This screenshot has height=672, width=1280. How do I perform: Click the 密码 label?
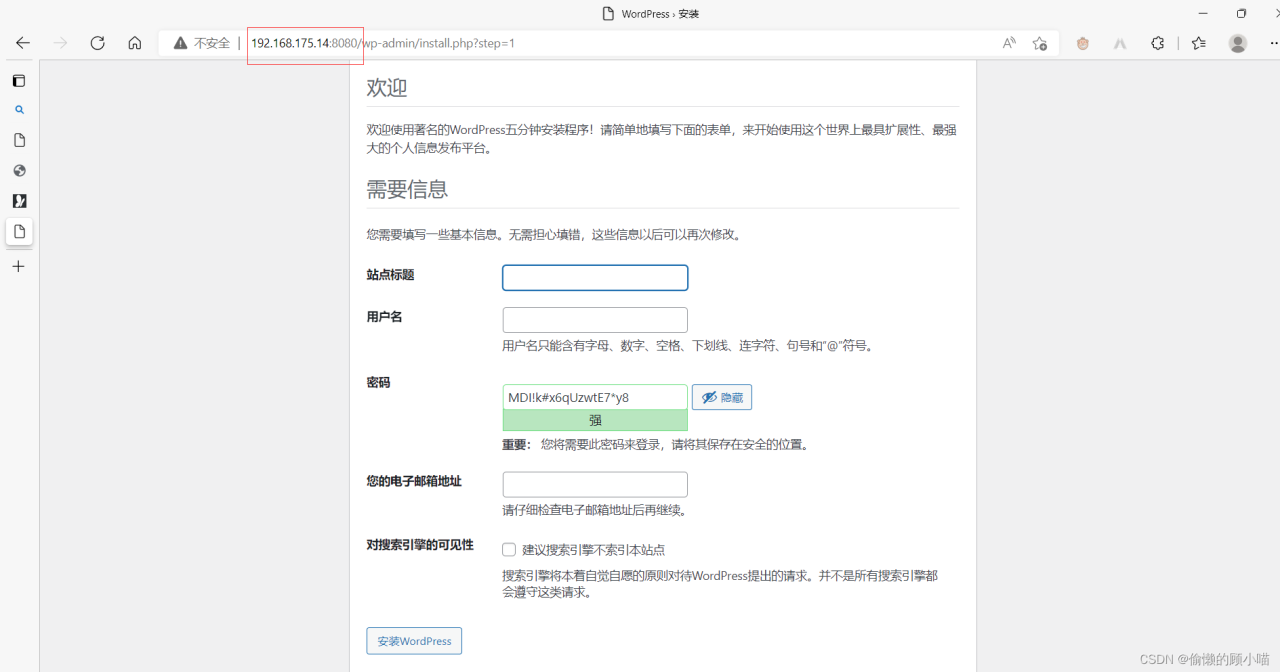[378, 383]
